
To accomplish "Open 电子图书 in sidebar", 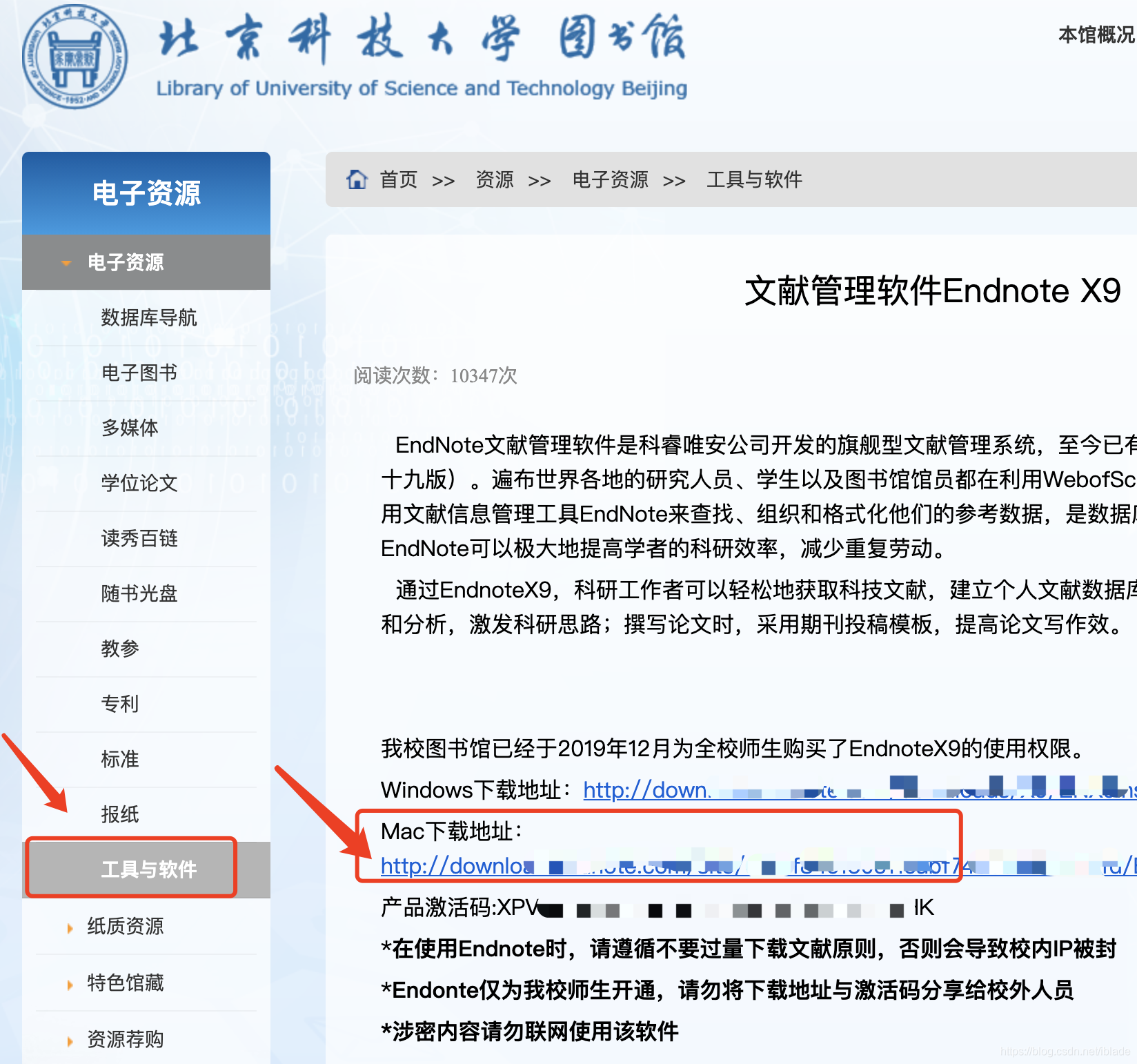I will (139, 373).
